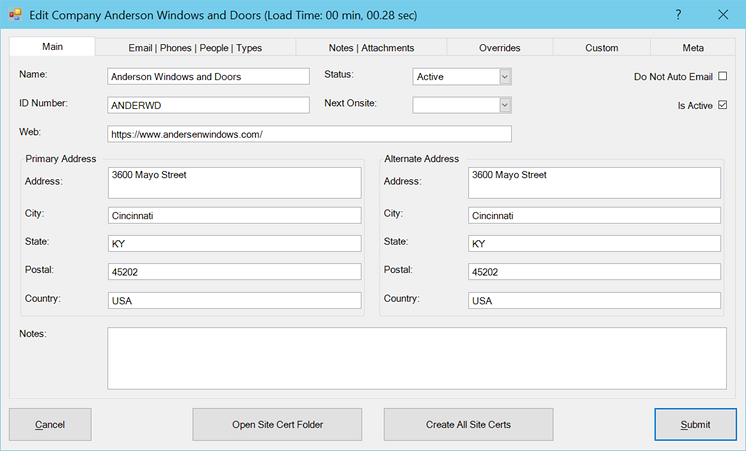Click the Status label
This screenshot has height=451, width=746.
tap(339, 74)
